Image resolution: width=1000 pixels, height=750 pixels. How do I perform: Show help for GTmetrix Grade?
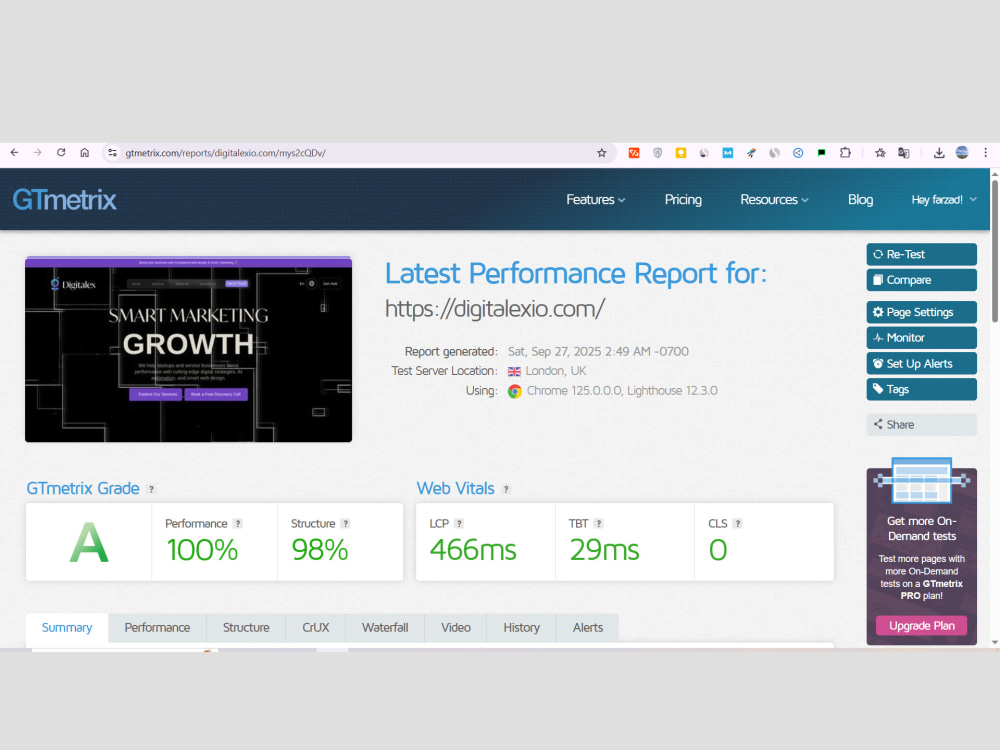tap(151, 489)
